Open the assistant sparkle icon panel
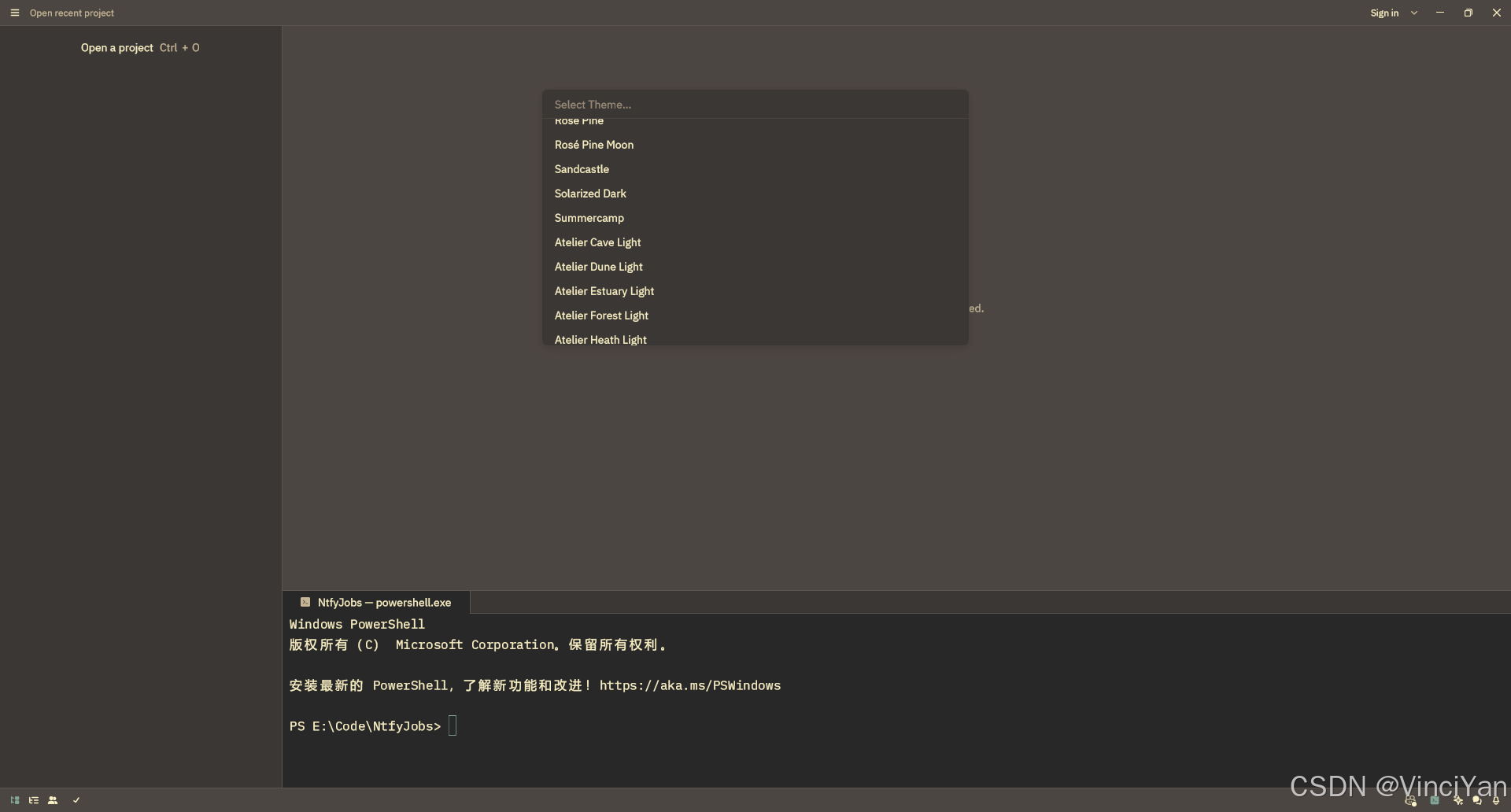1511x812 pixels. 1457,801
